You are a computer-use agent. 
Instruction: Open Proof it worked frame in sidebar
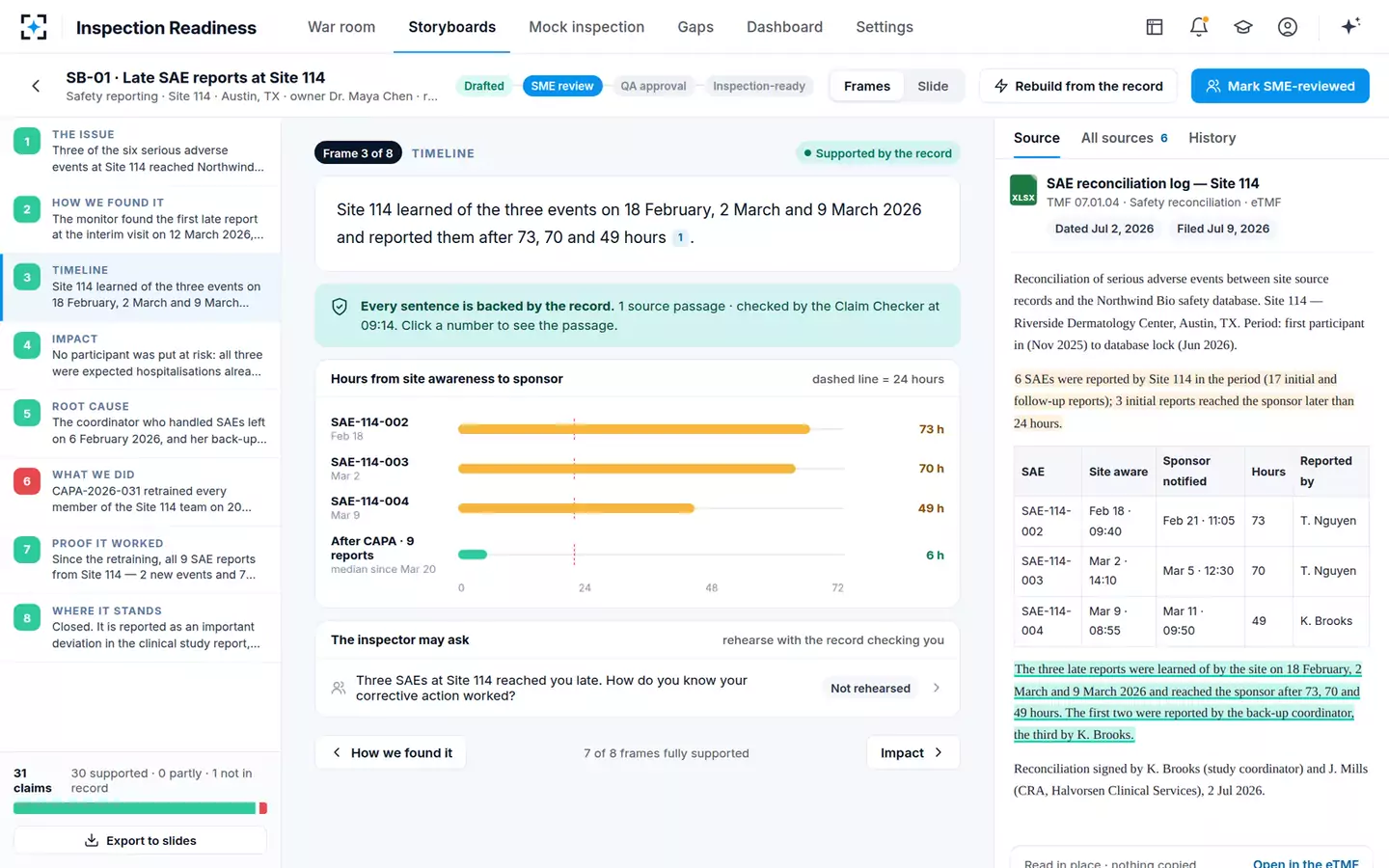tap(141, 559)
